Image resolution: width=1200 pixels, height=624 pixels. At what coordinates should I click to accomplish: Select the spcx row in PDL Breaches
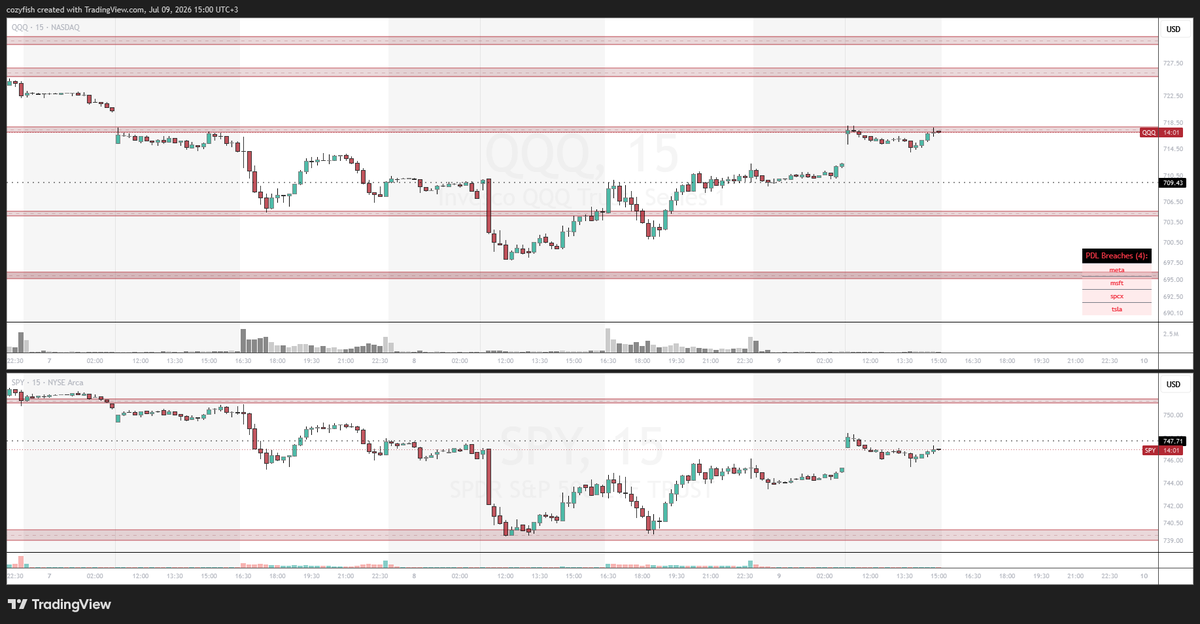tap(1117, 296)
